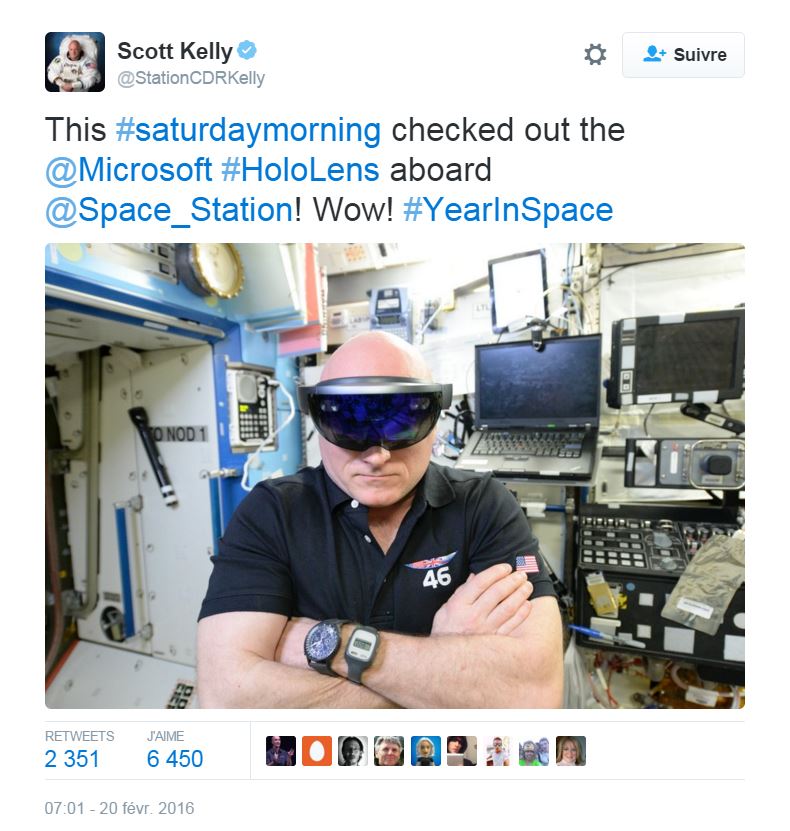
Task: Open the #saturdaymorning hashtag
Action: 248,130
